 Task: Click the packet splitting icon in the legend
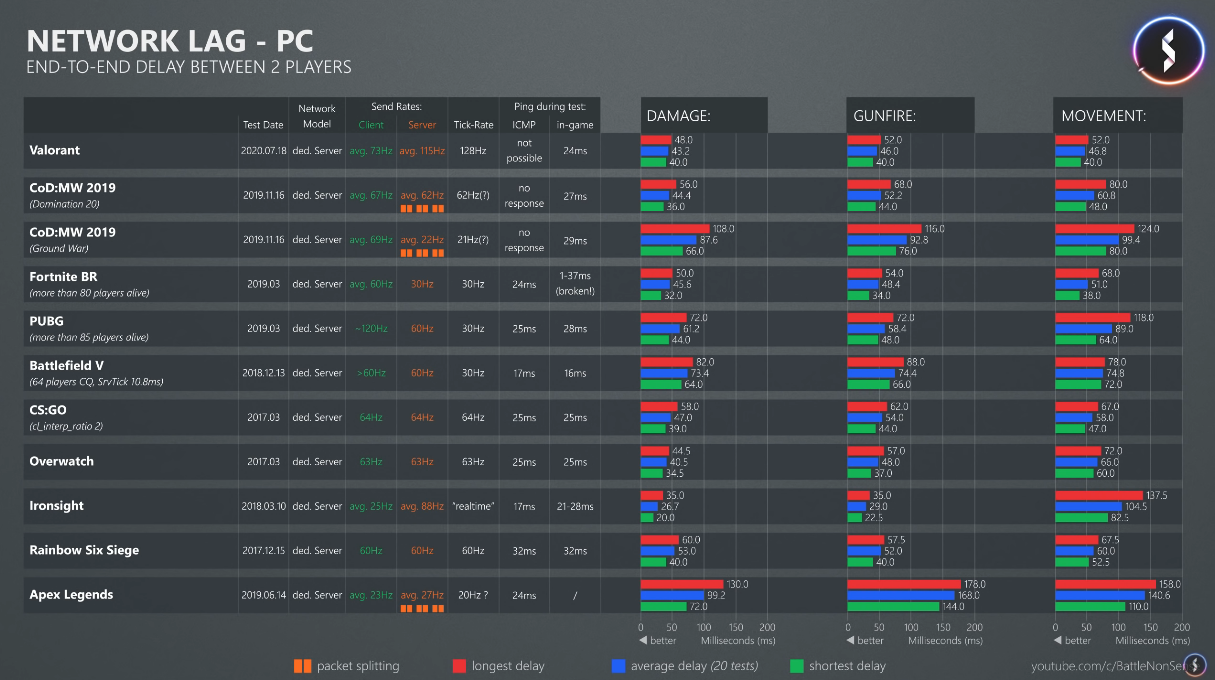coord(302,666)
